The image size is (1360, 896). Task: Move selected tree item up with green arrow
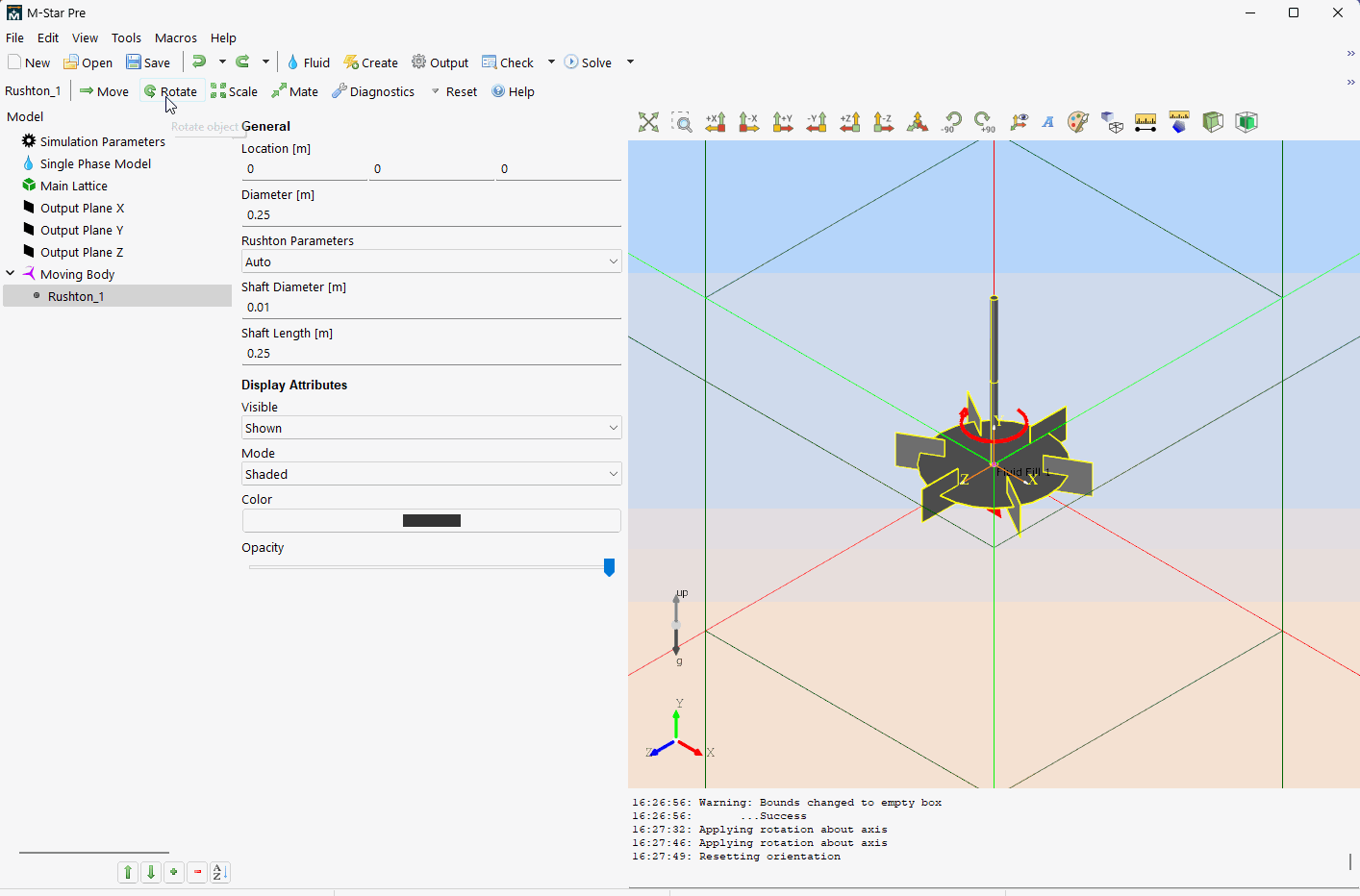coord(128,872)
